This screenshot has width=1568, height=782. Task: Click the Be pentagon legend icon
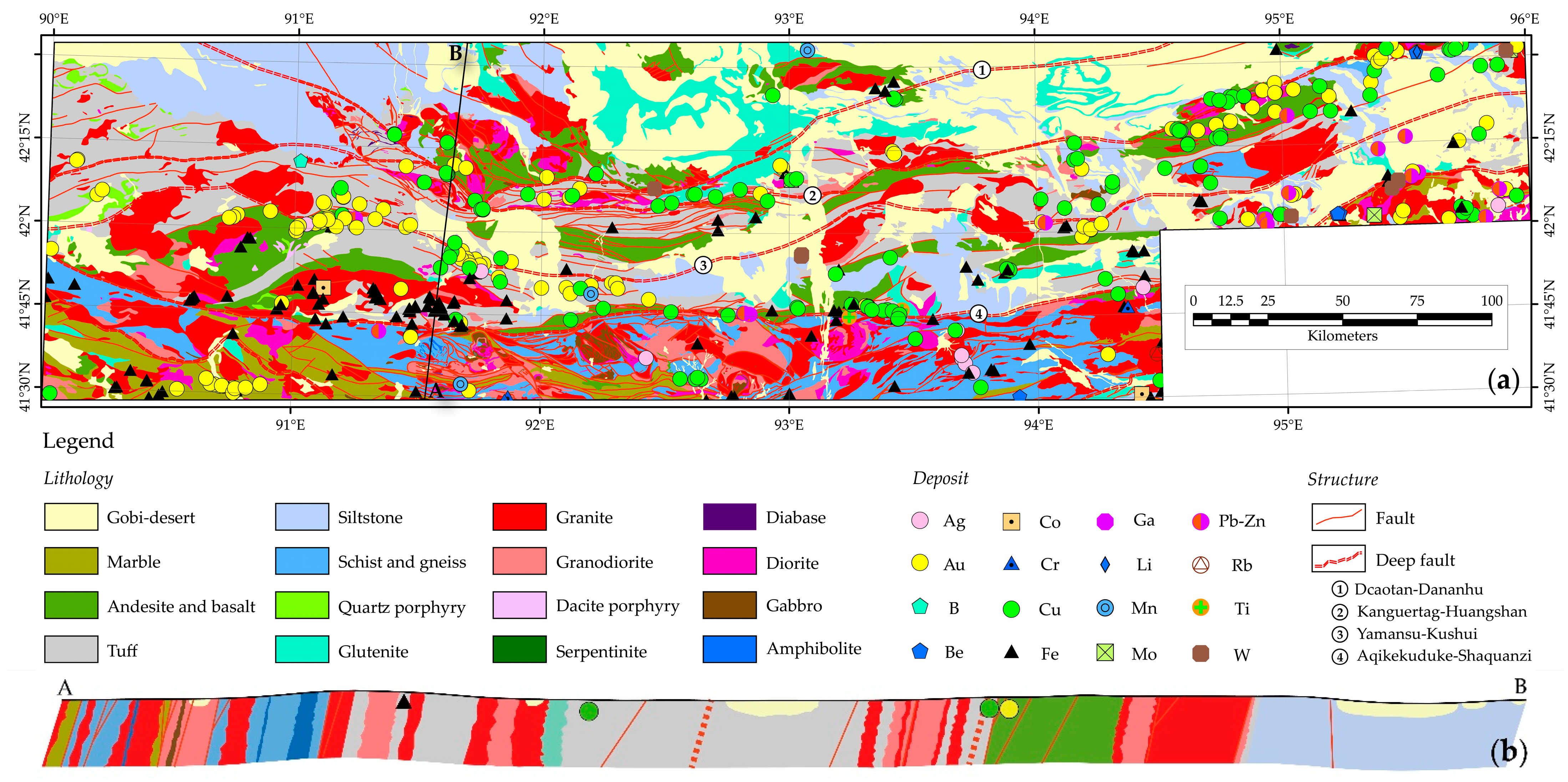(x=920, y=652)
